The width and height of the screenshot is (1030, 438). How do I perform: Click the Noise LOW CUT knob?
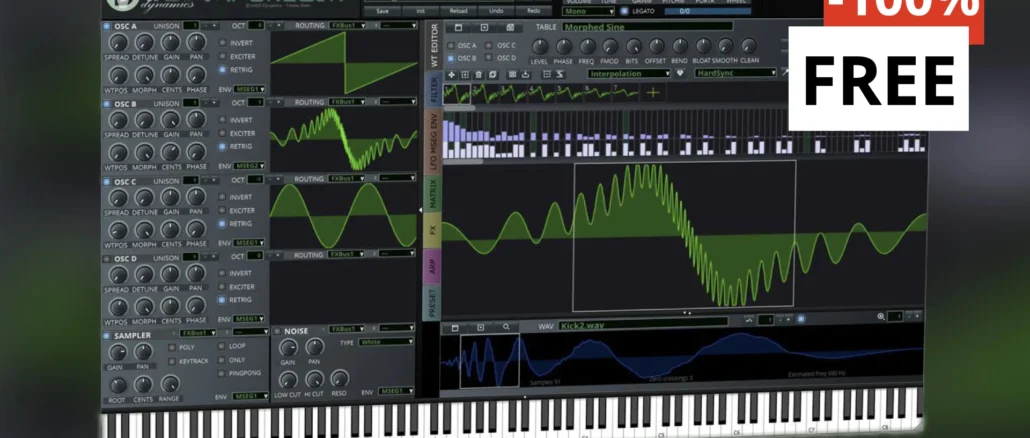tap(288, 380)
